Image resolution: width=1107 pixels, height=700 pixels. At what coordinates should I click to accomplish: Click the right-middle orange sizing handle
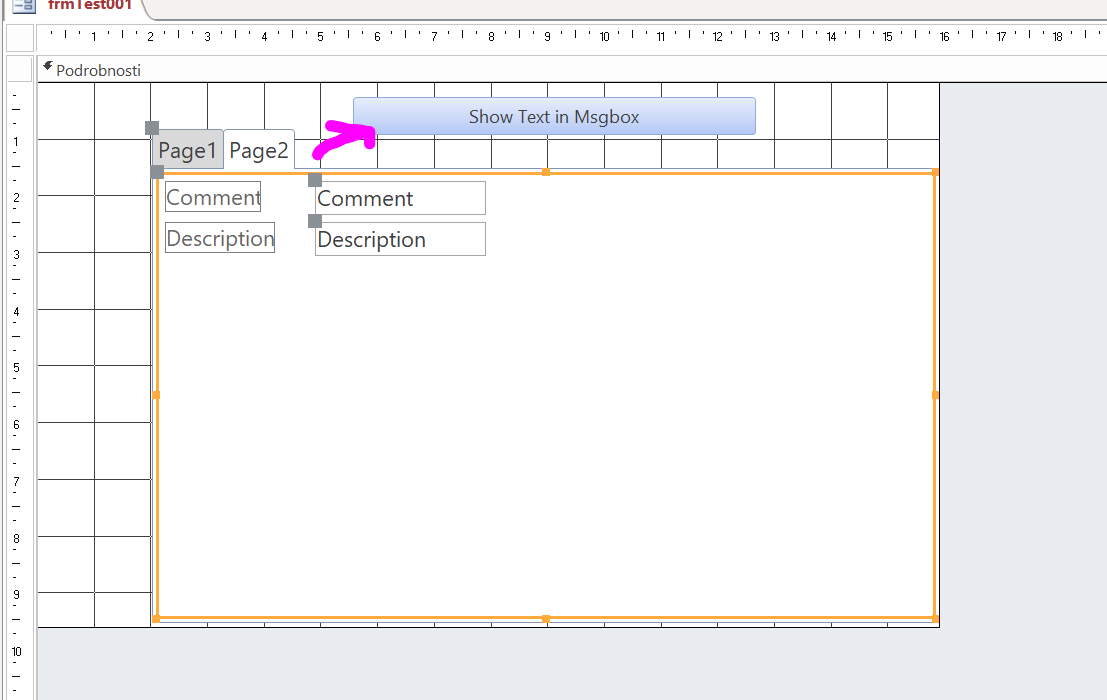point(935,395)
